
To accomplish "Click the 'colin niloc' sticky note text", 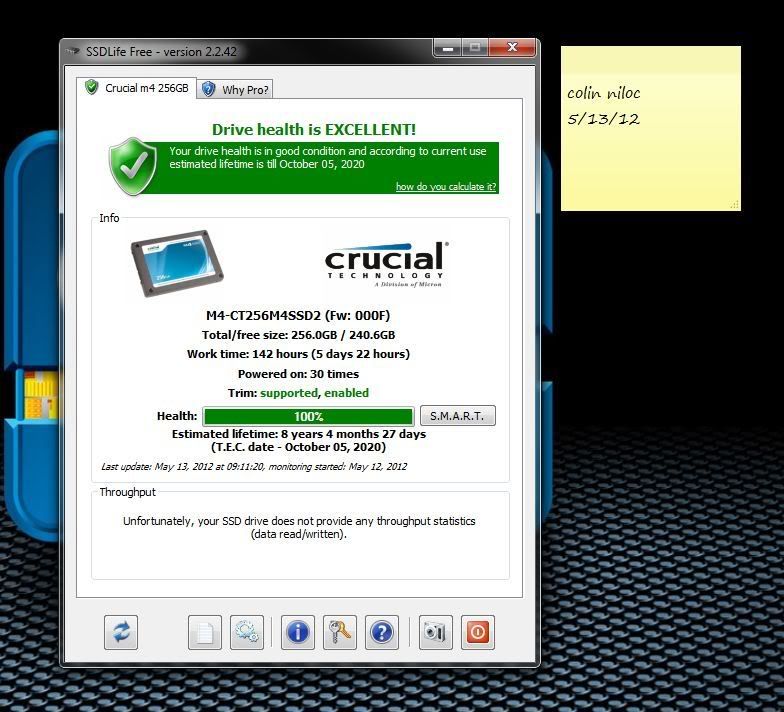I will 604,93.
